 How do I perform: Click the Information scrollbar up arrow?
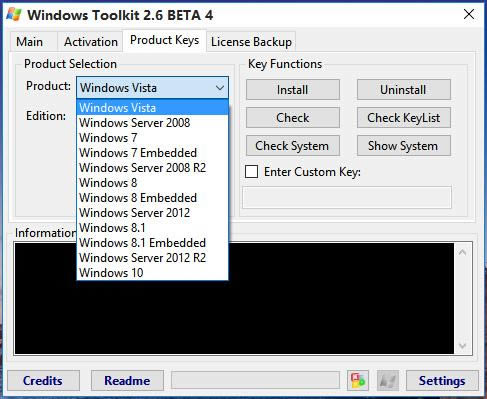(462, 252)
